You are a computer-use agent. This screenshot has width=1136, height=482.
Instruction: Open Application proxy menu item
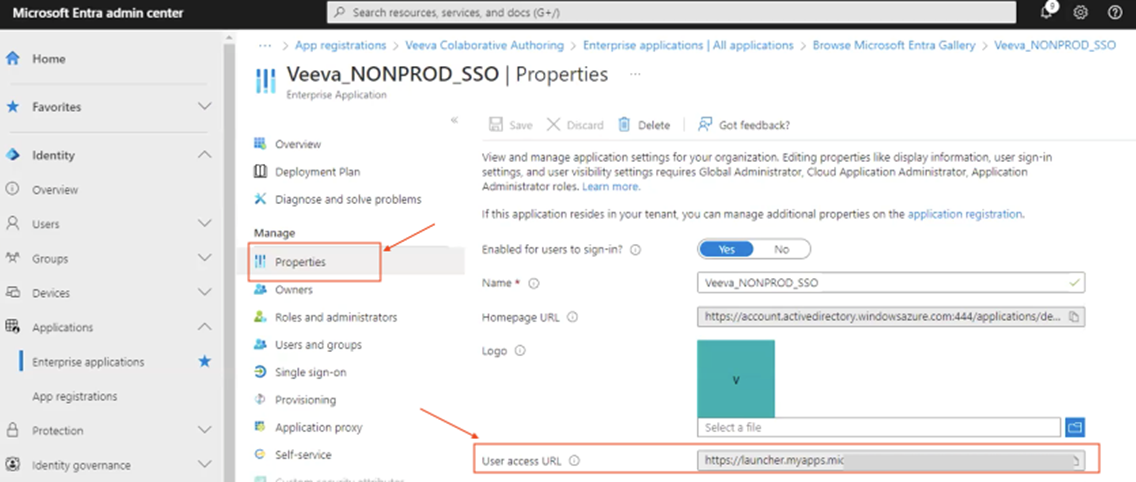pos(308,427)
